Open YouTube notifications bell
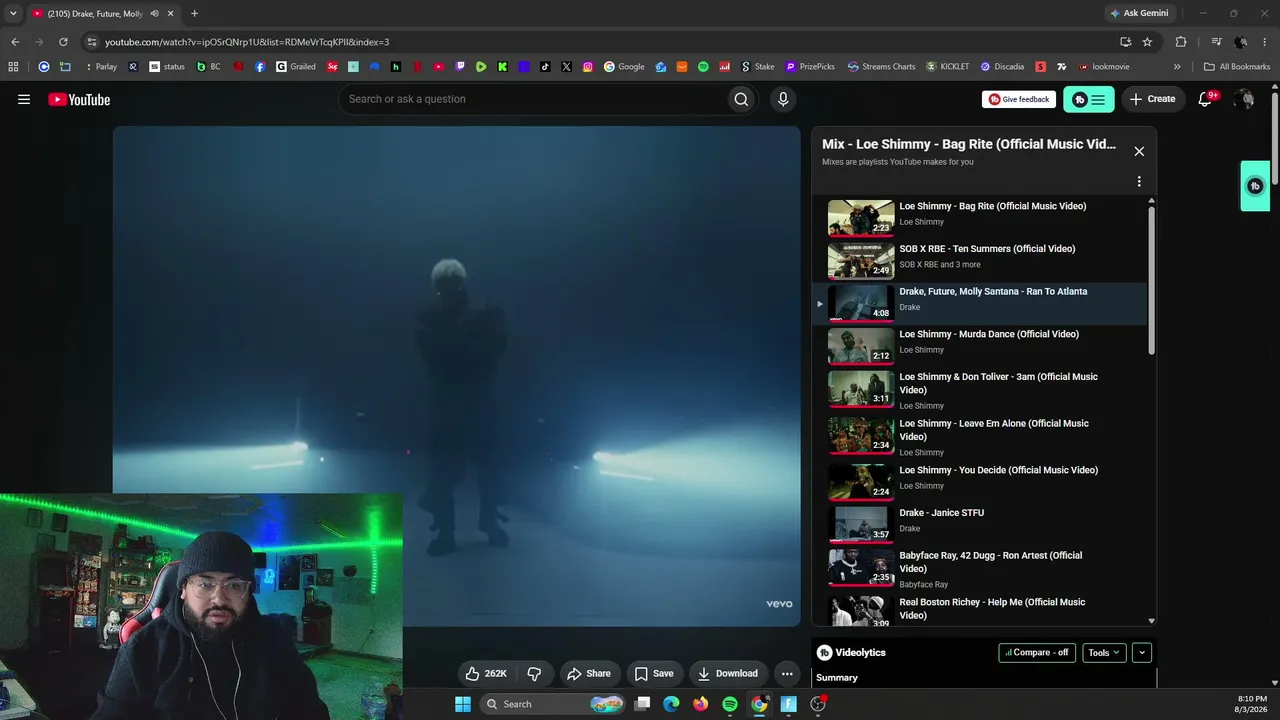Screen dimensions: 1280x720 click(1206, 99)
